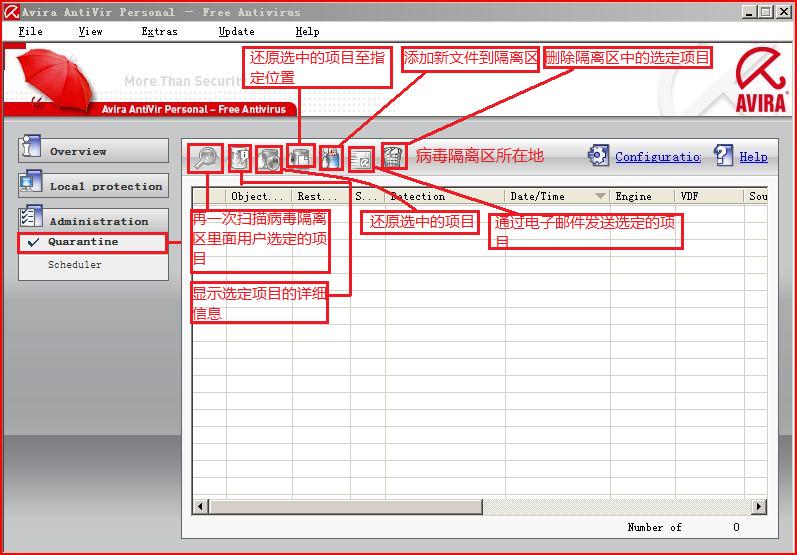
Task: Click the restore object icon
Action: 269,160
